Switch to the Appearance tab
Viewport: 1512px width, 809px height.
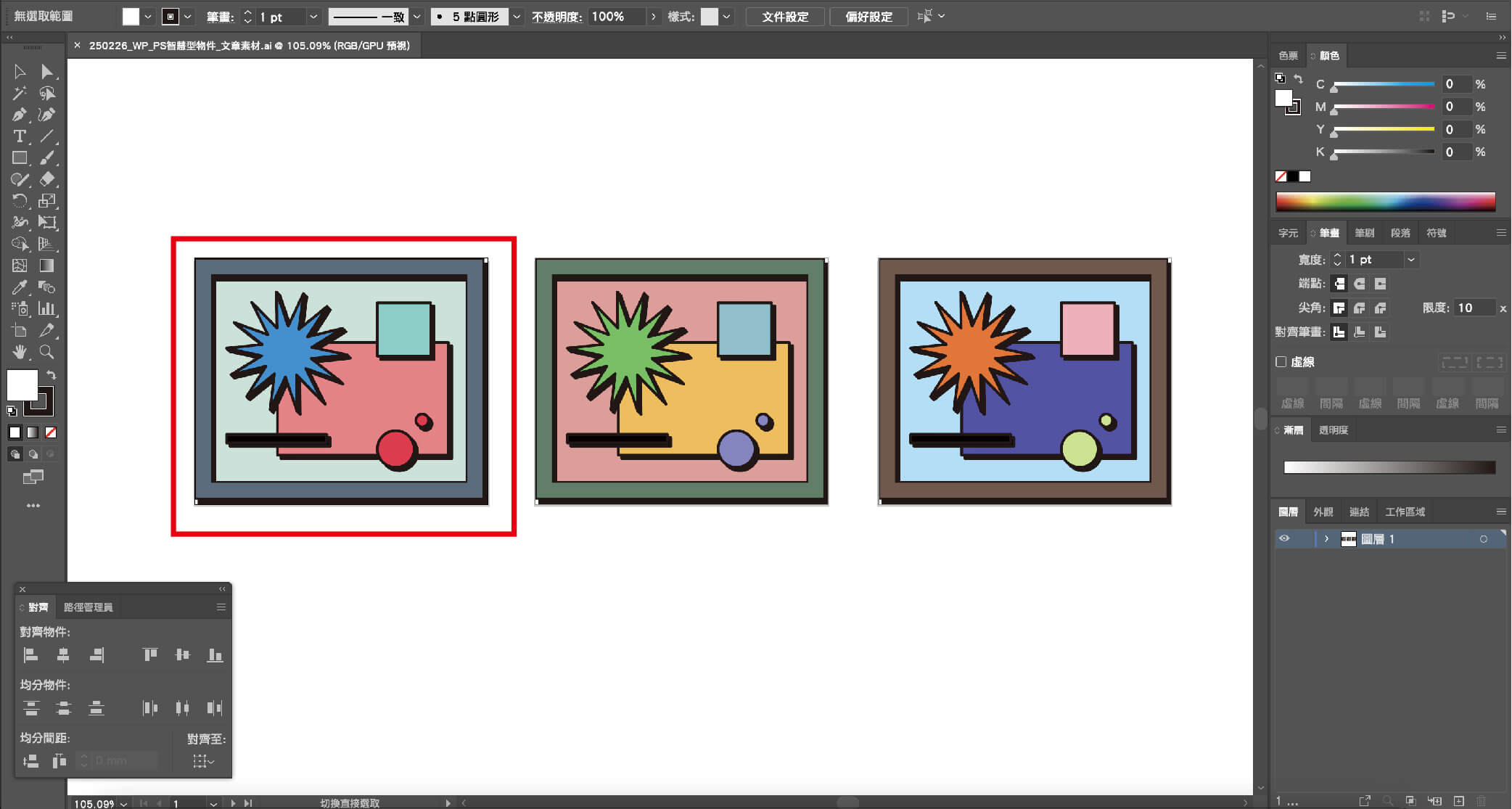click(x=1323, y=512)
